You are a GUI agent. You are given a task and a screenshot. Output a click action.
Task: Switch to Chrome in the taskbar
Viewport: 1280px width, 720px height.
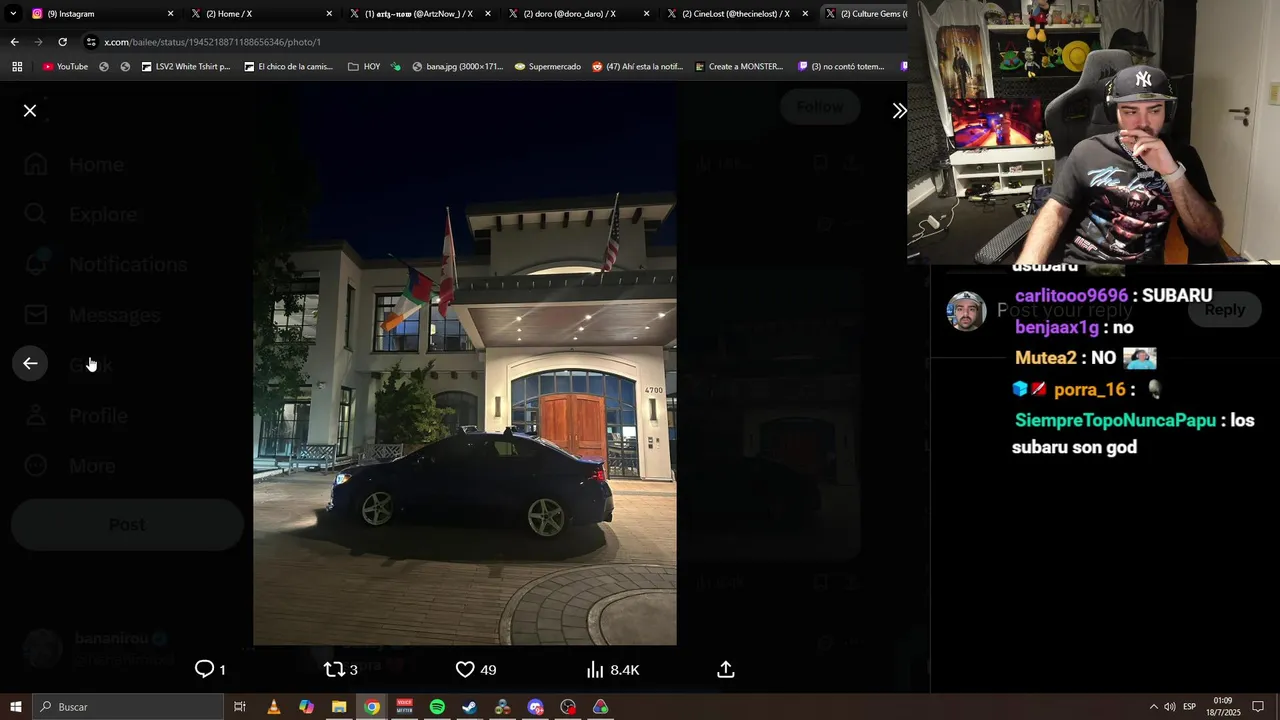(x=372, y=707)
